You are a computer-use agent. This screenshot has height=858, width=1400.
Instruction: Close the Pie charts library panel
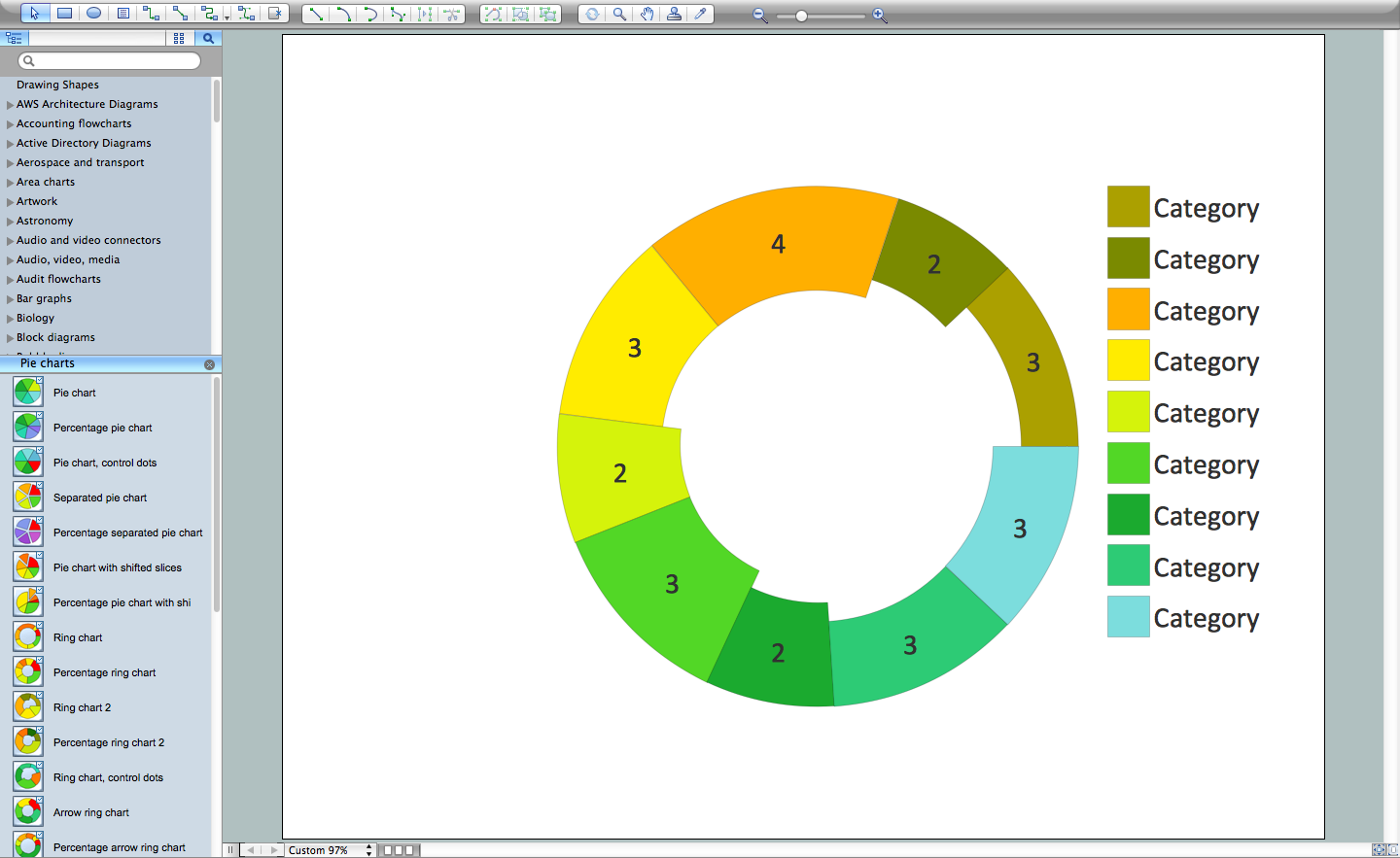click(209, 363)
